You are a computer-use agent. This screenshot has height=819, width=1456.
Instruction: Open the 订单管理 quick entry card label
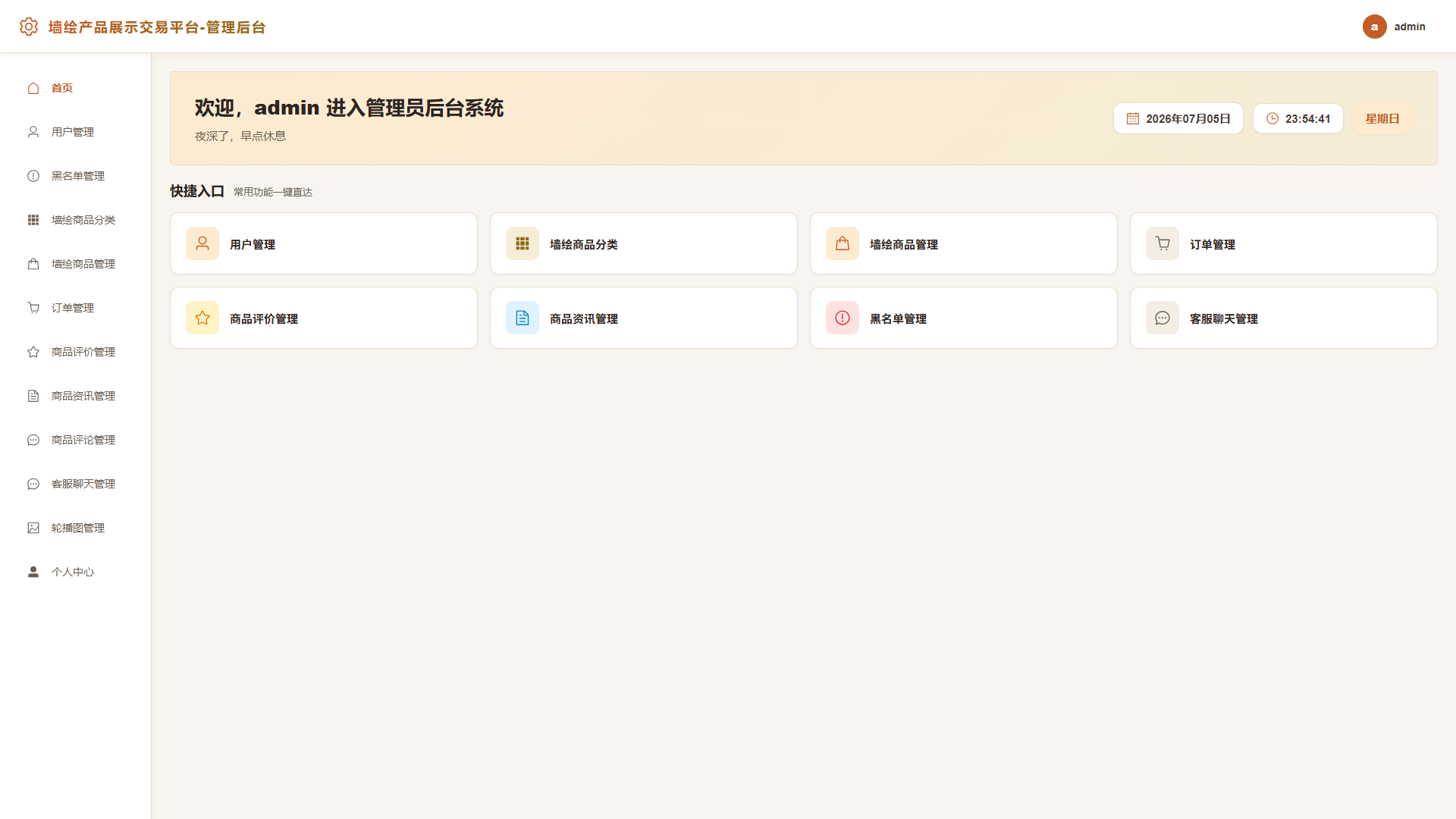point(1213,244)
